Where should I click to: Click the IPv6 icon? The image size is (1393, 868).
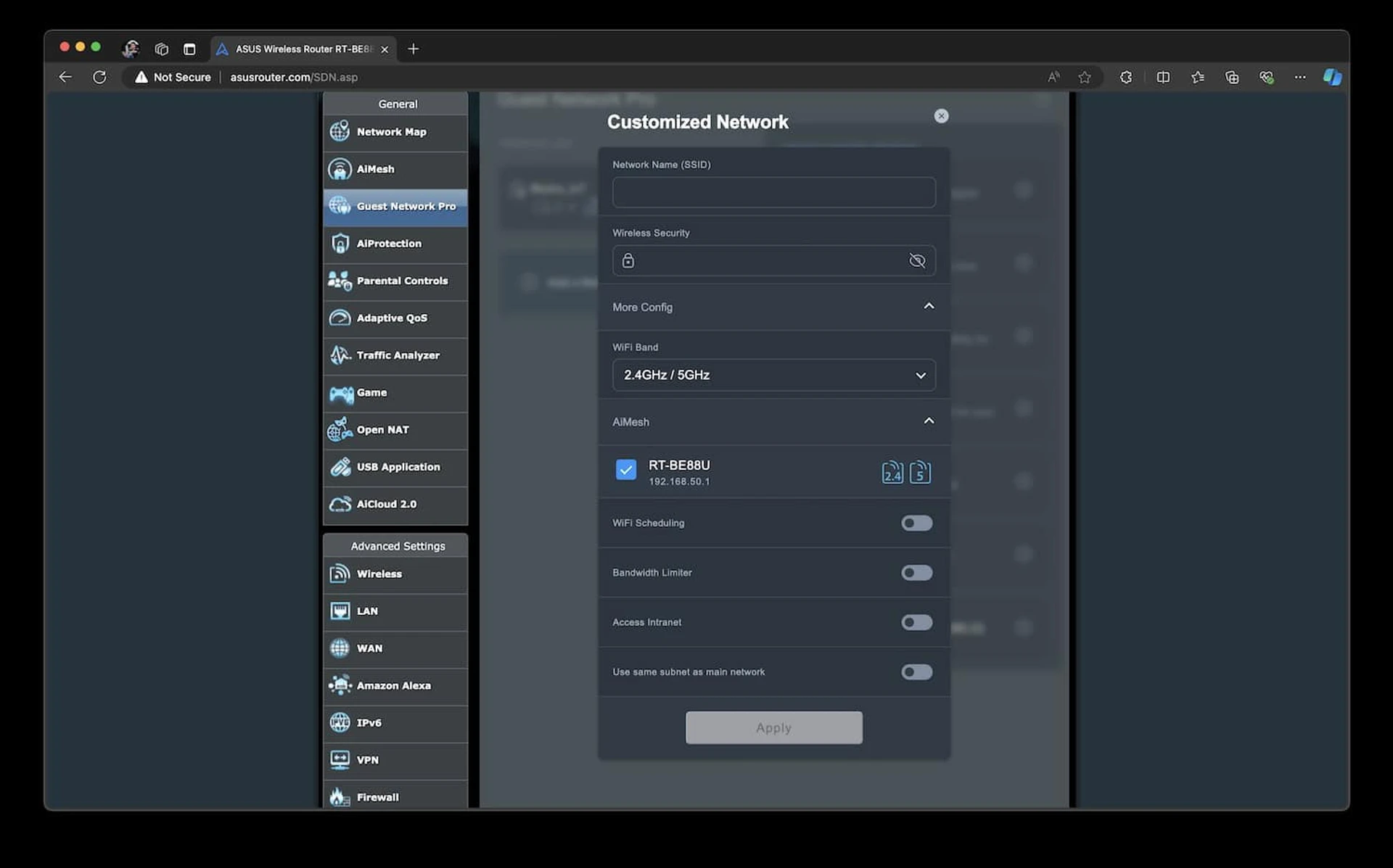340,722
